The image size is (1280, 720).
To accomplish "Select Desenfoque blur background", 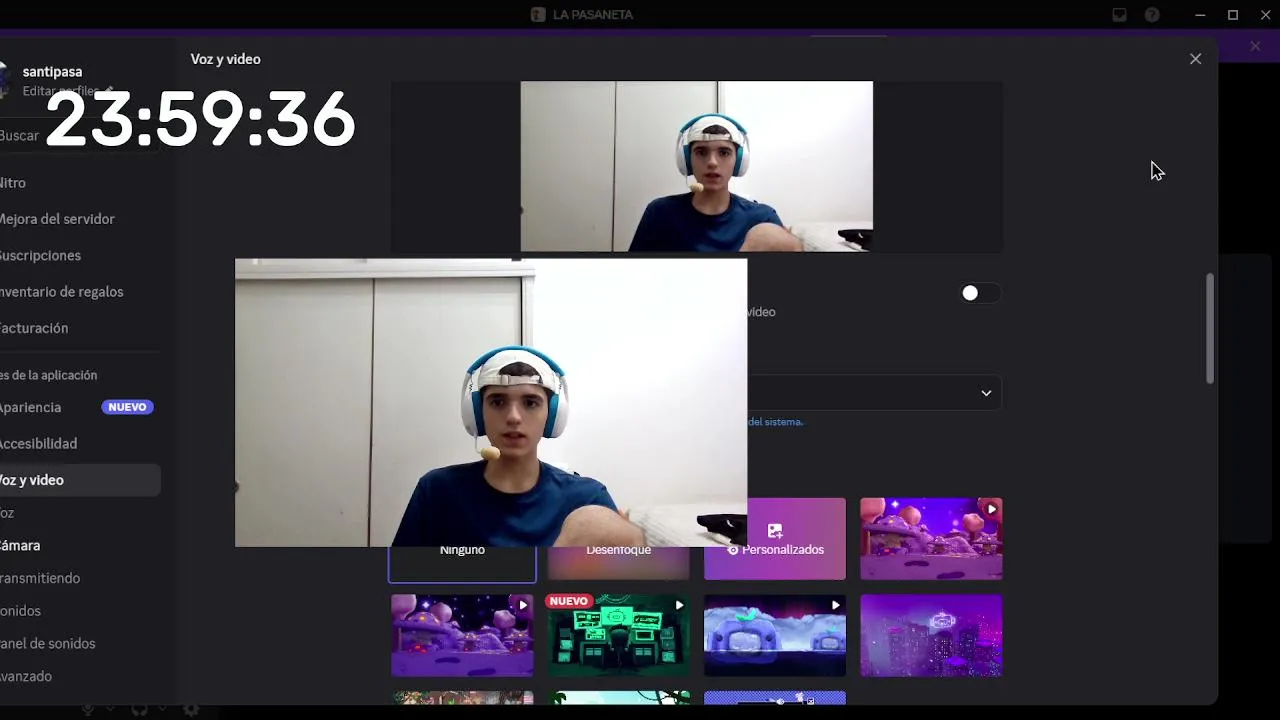I will [618, 563].
